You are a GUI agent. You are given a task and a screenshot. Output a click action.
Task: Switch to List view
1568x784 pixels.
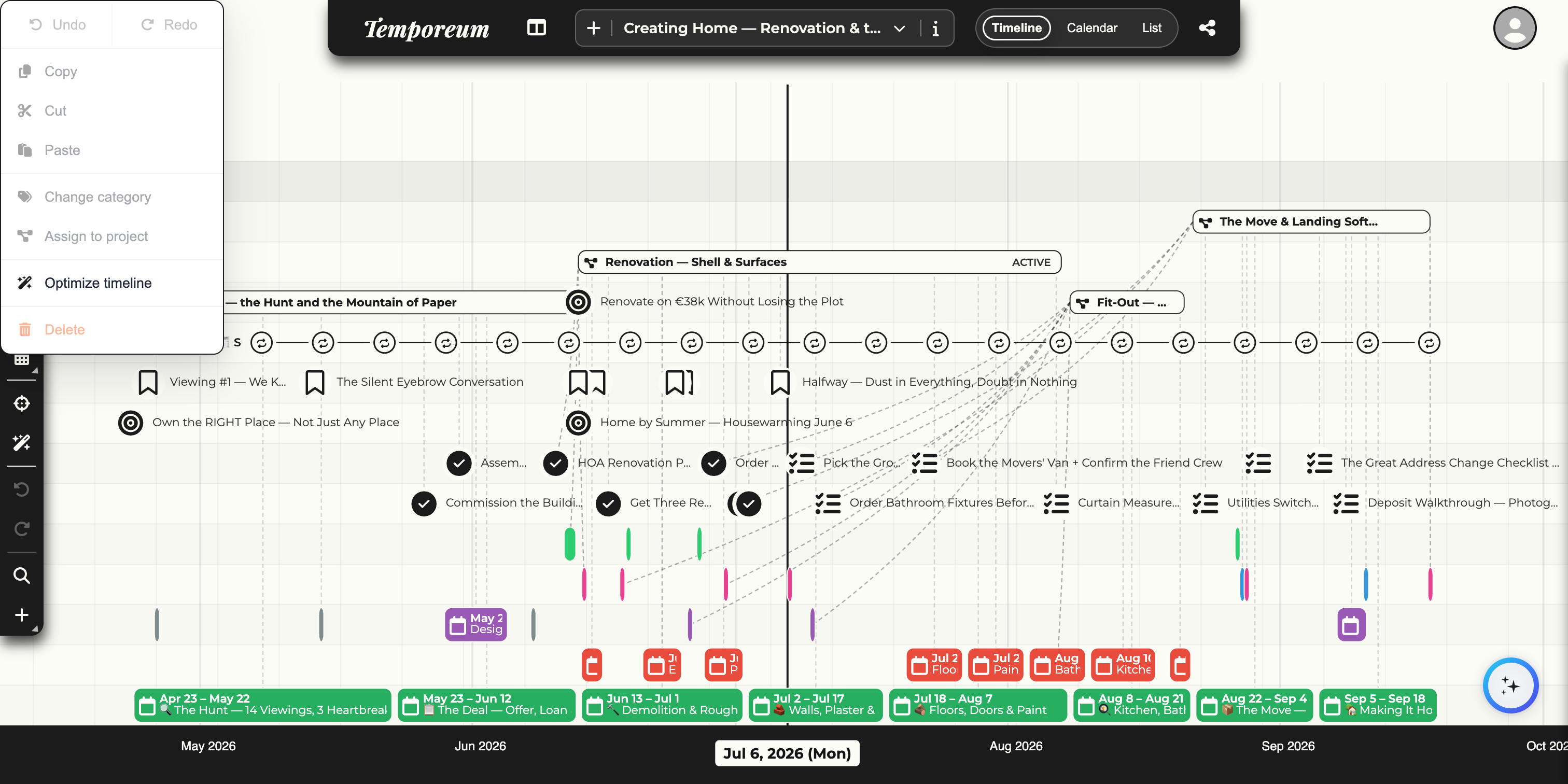point(1152,27)
